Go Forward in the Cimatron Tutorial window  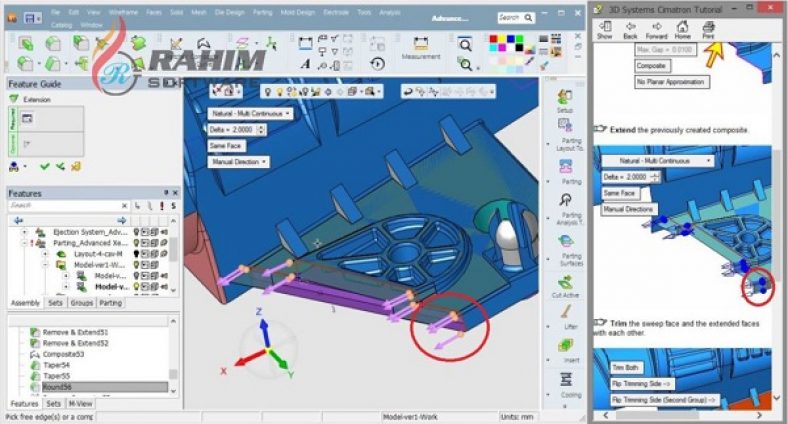(x=656, y=30)
